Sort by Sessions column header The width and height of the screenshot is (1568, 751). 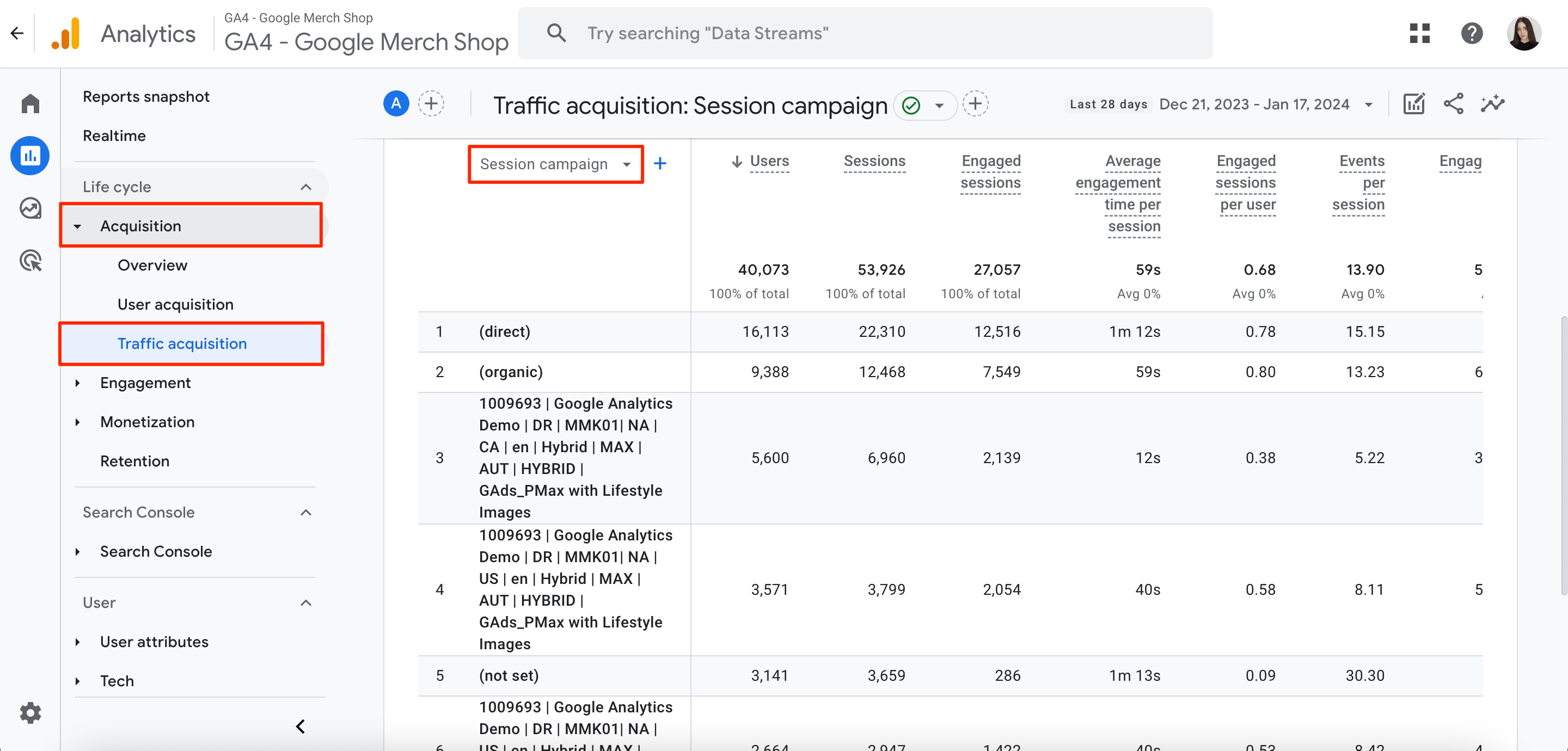(x=874, y=161)
